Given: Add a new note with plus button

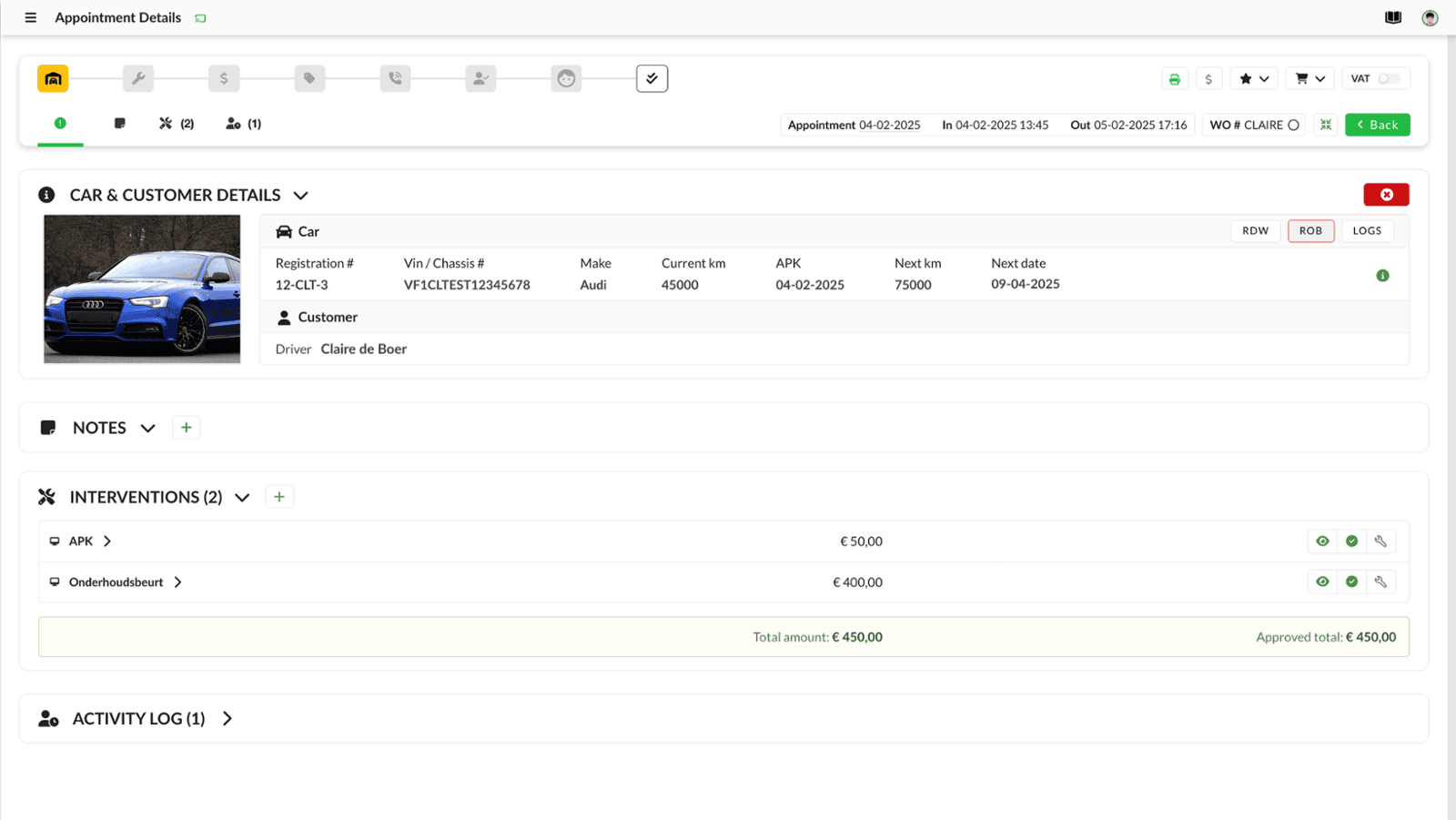Looking at the screenshot, I should [x=186, y=428].
